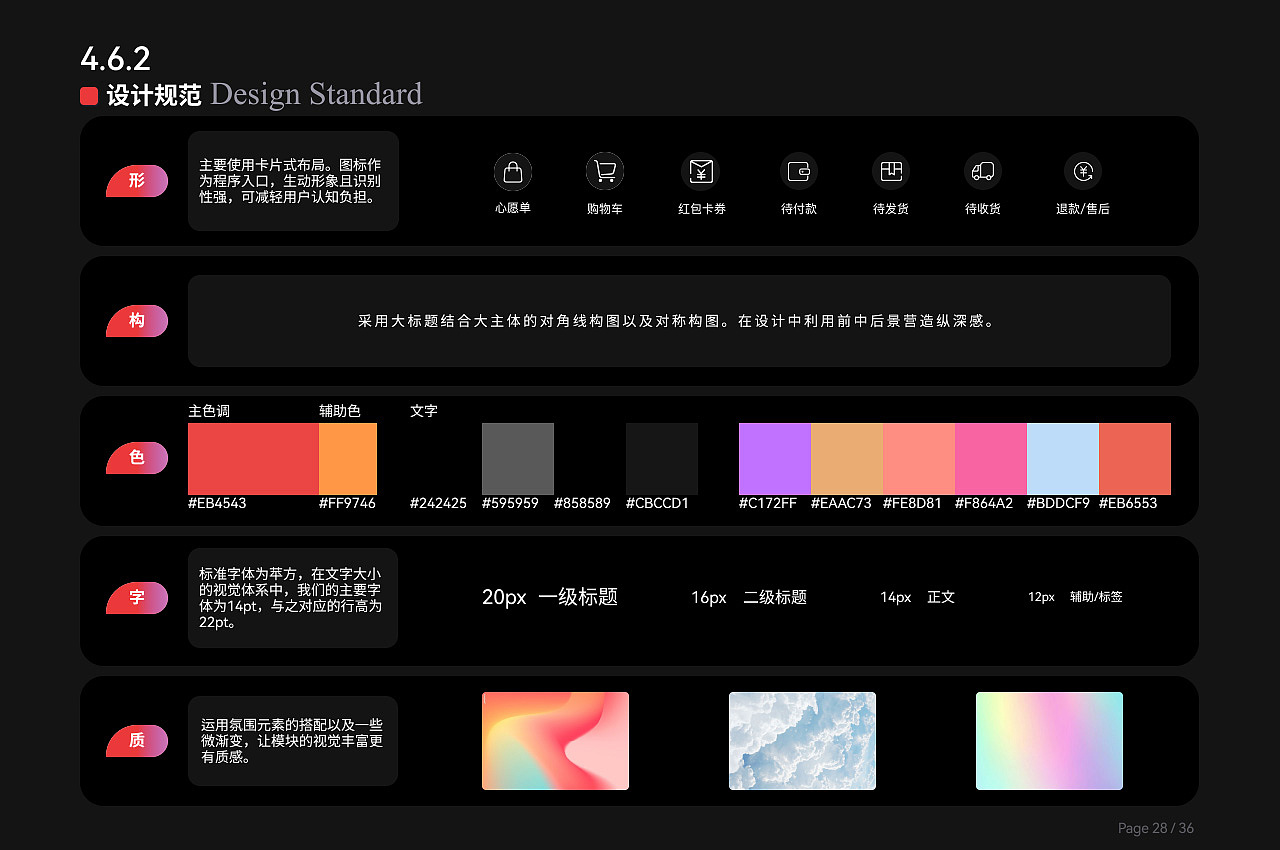Screen dimensions: 1280x850
Task: Select the salmon #FE8D81 swatch
Action: [x=919, y=459]
